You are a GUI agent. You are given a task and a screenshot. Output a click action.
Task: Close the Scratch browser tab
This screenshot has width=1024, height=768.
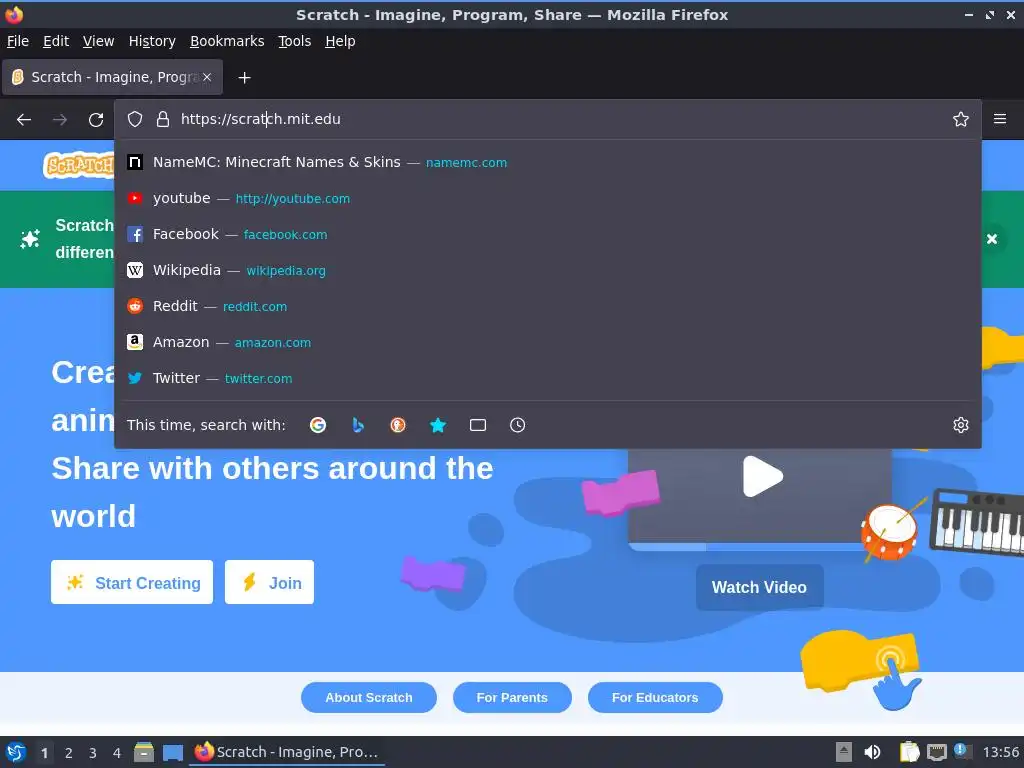(x=207, y=77)
